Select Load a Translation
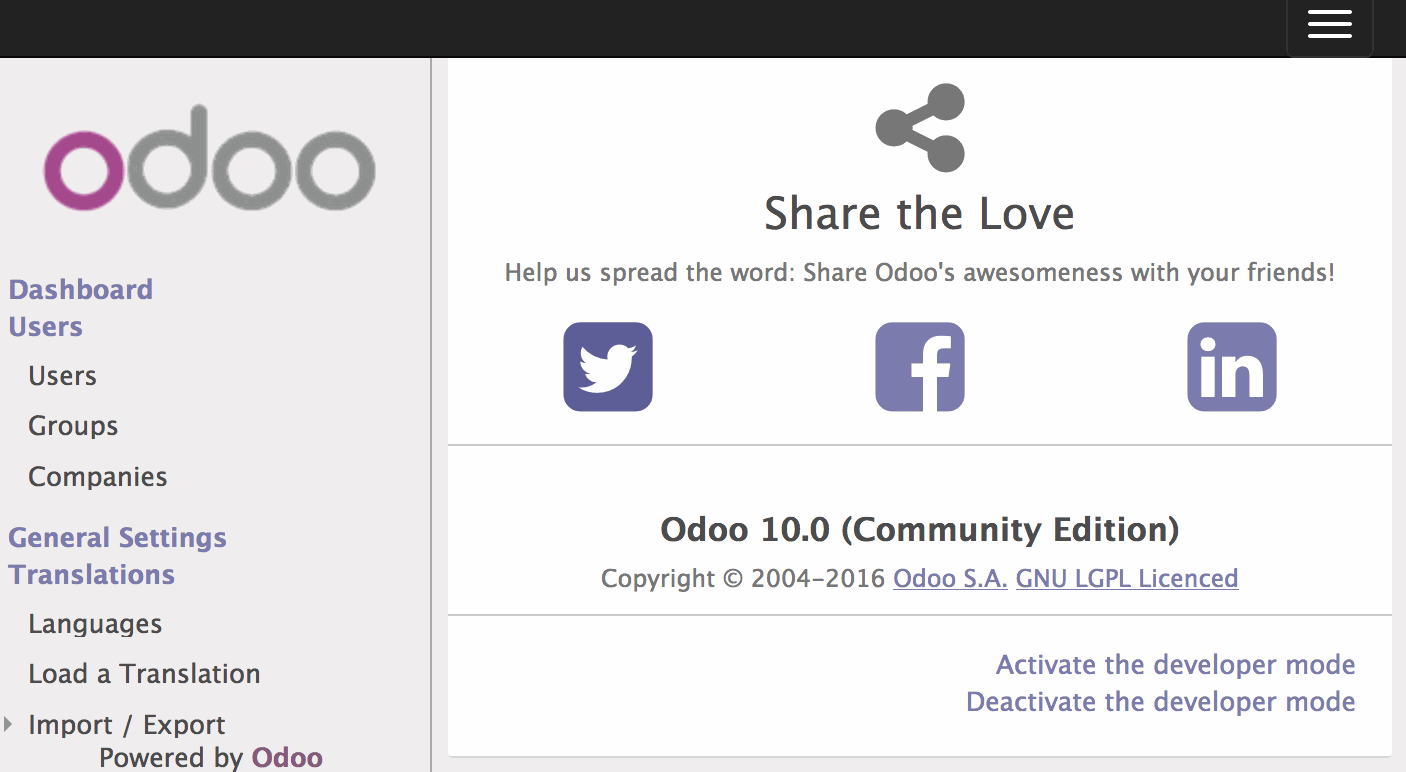The image size is (1406, 772). tap(144, 674)
